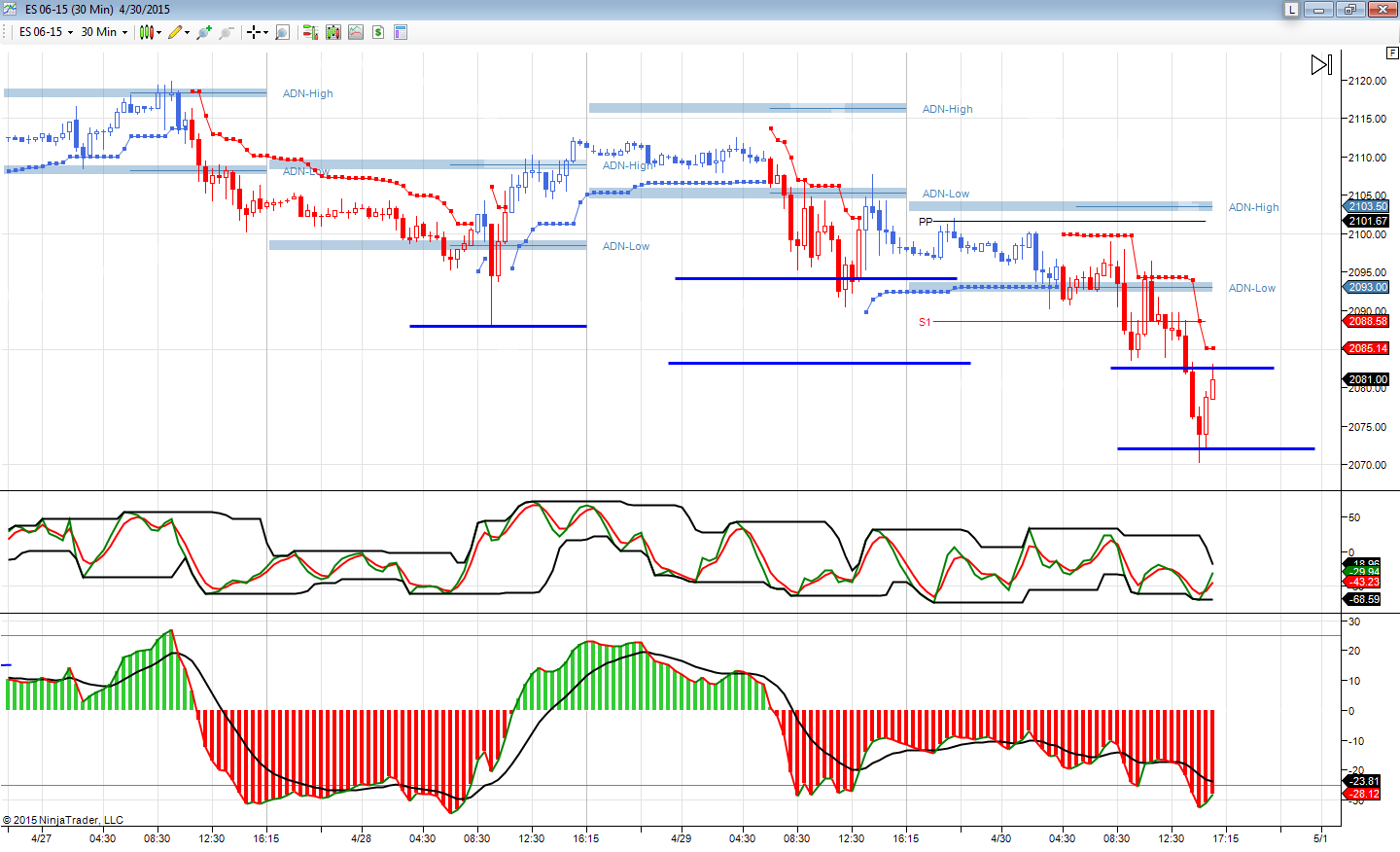This screenshot has height=852, width=1400.
Task: Click the 50 label on oscillator axis
Action: click(1354, 517)
